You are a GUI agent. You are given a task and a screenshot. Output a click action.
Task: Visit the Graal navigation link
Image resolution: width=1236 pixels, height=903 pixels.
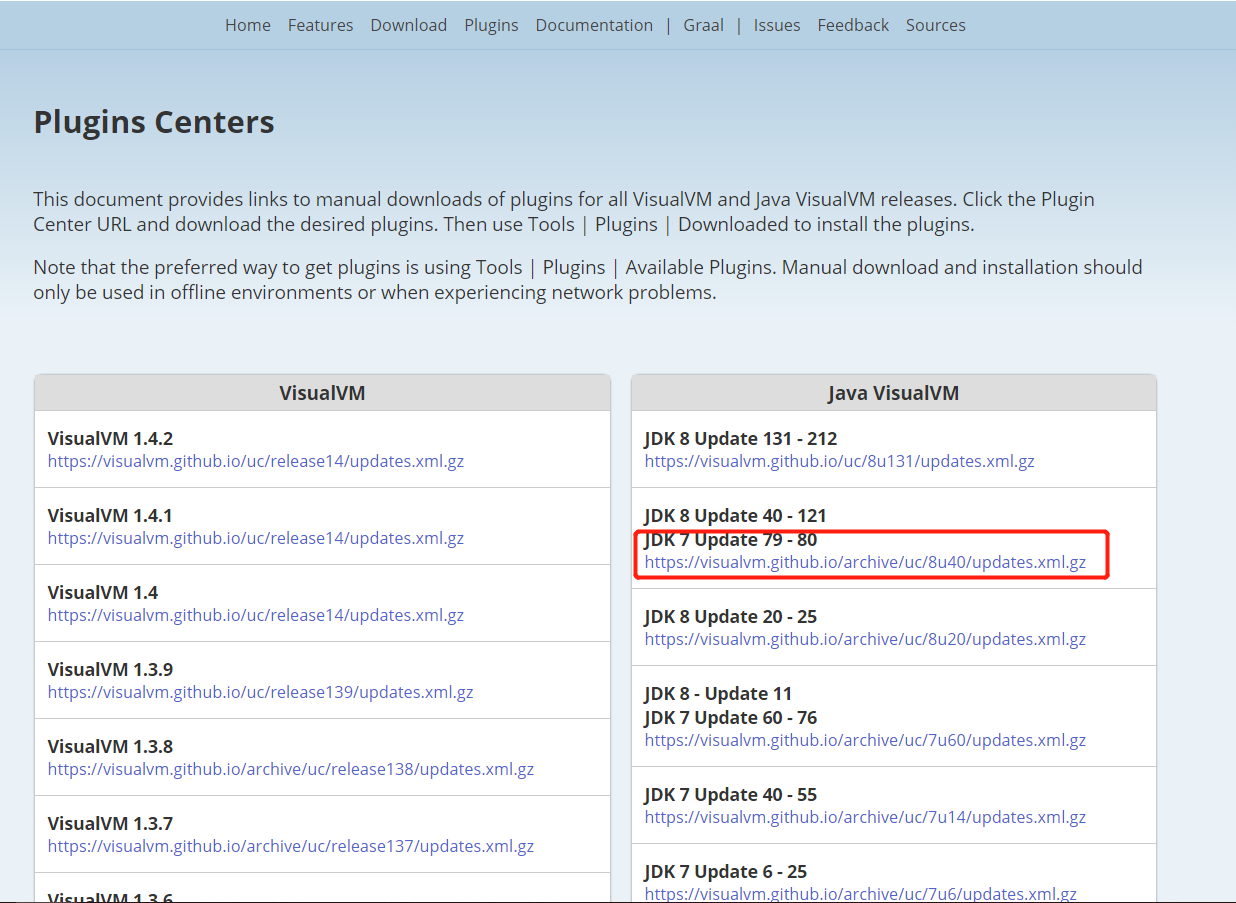click(703, 25)
